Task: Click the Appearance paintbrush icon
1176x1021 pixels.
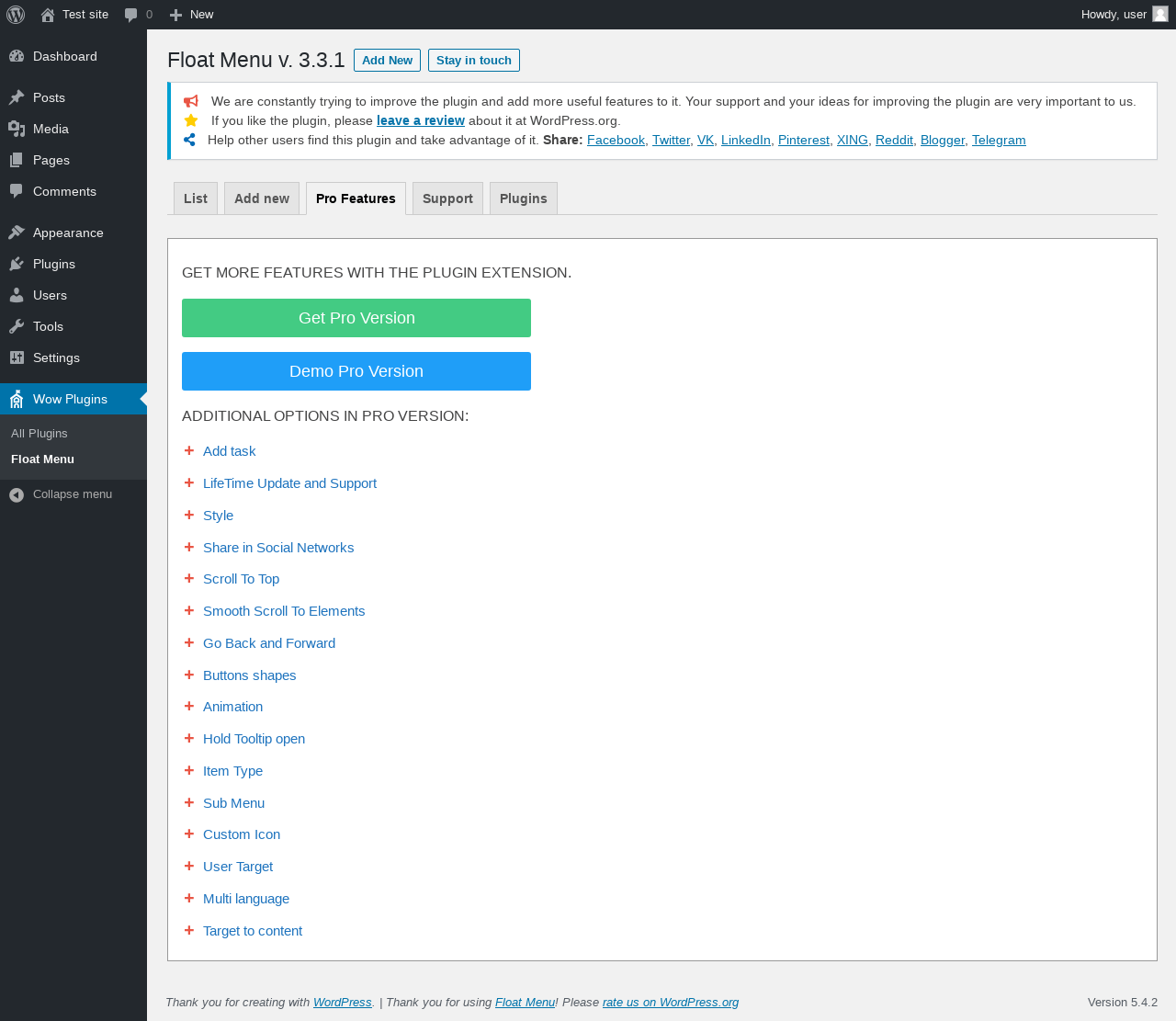Action: (x=17, y=233)
